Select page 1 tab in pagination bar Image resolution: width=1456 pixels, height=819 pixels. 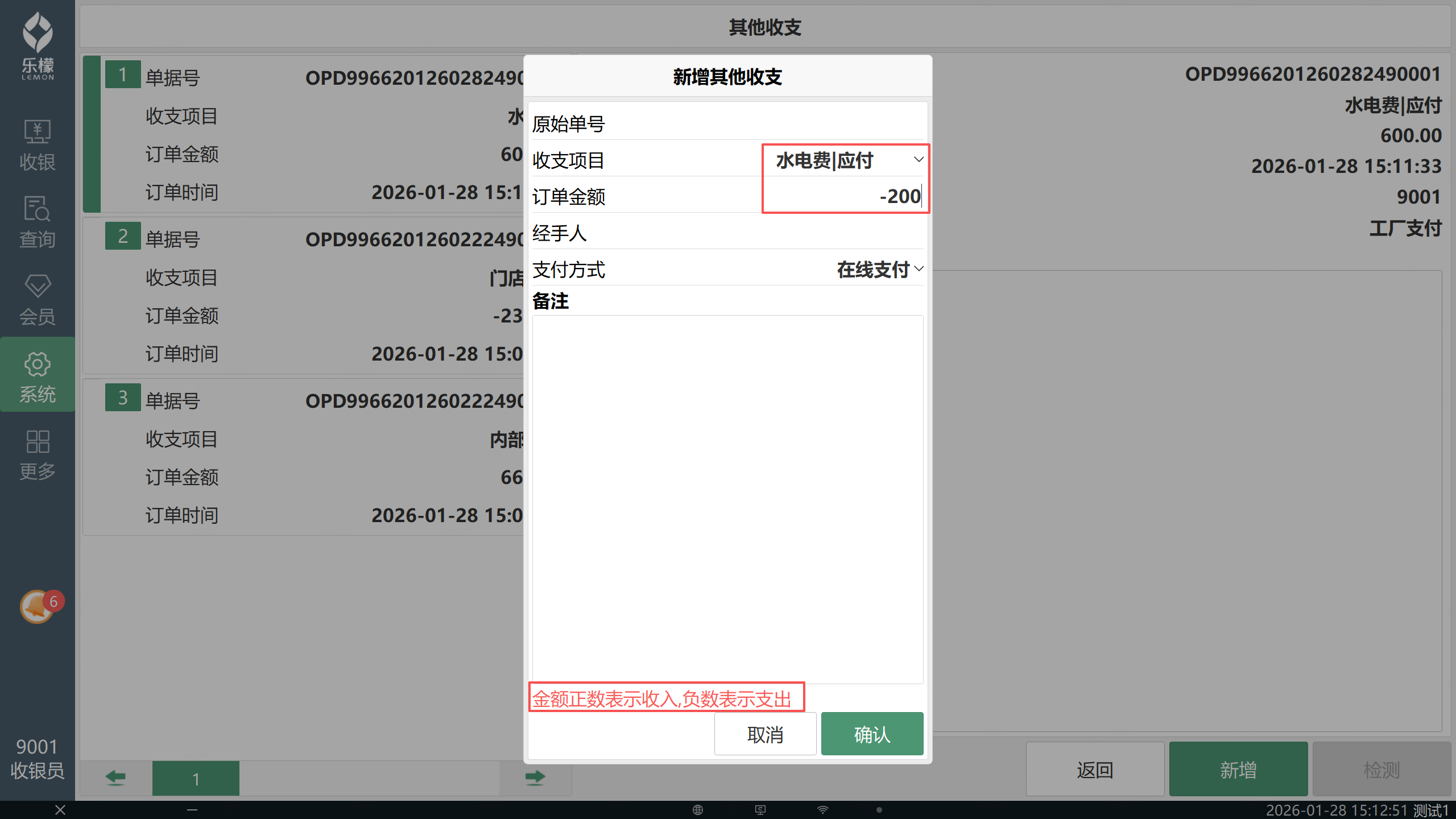[x=196, y=779]
